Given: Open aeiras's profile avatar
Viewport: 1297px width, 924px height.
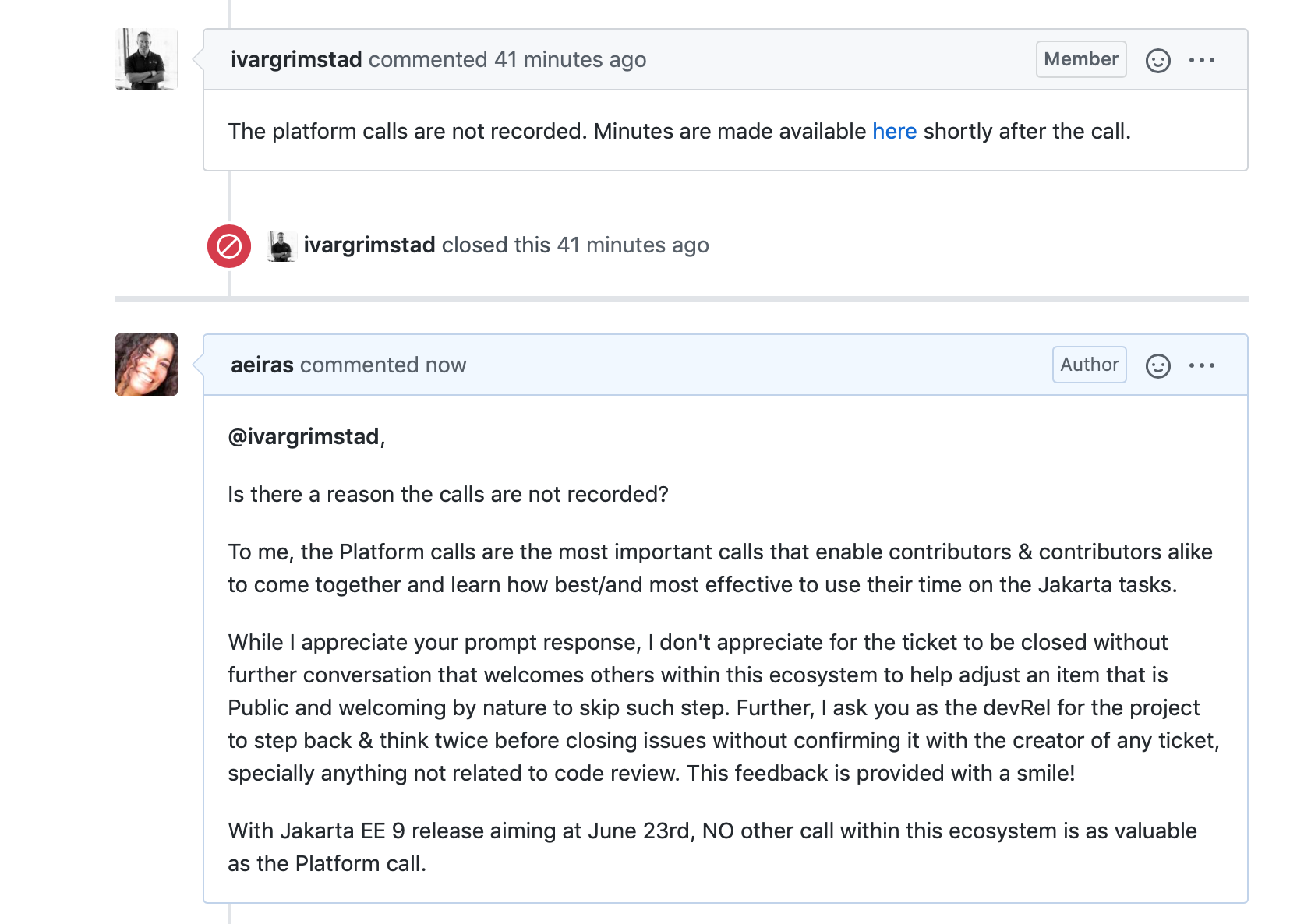Looking at the screenshot, I should pyautogui.click(x=147, y=365).
